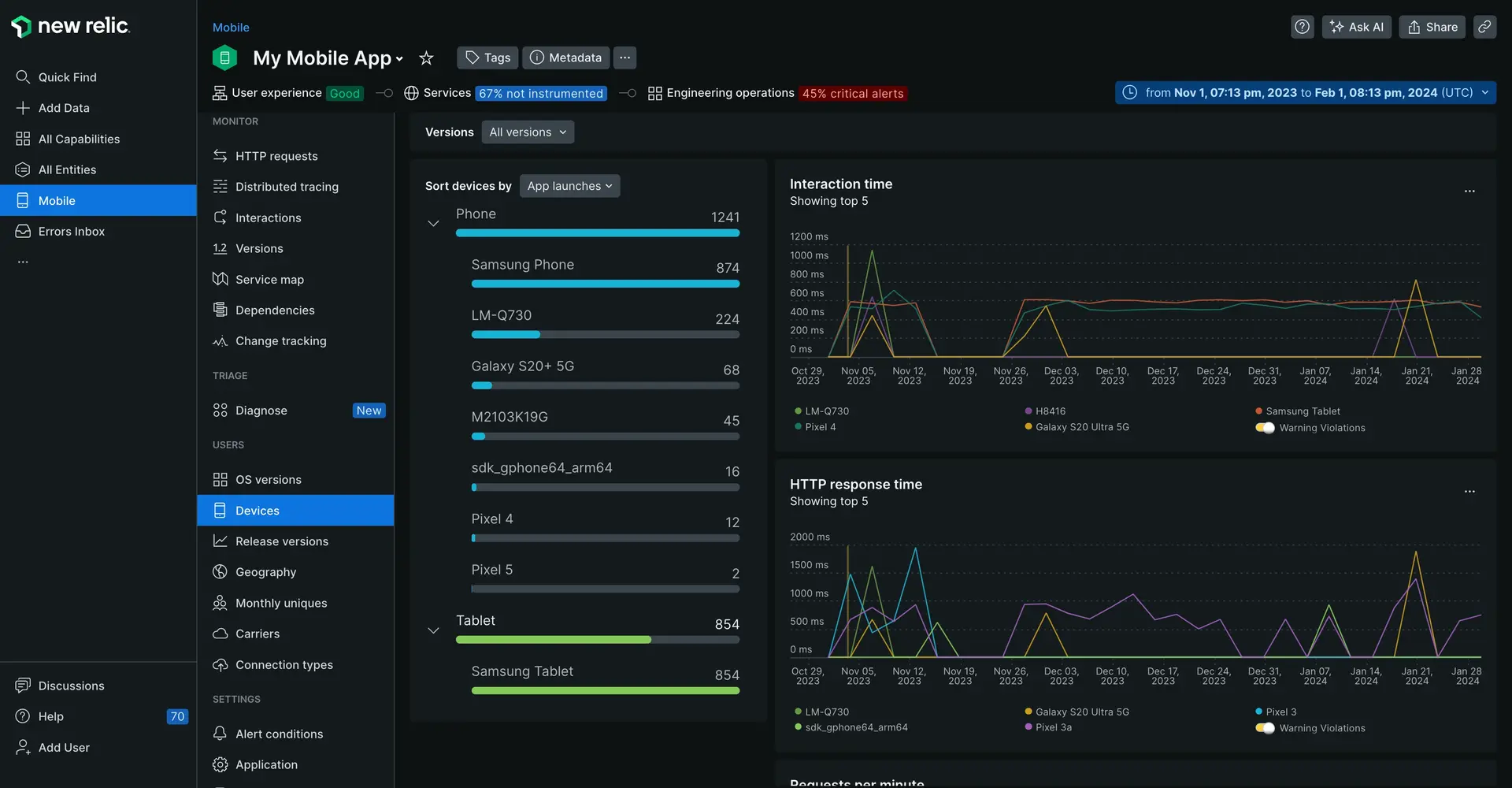Click the Share button
The height and width of the screenshot is (788, 1512).
1432,27
